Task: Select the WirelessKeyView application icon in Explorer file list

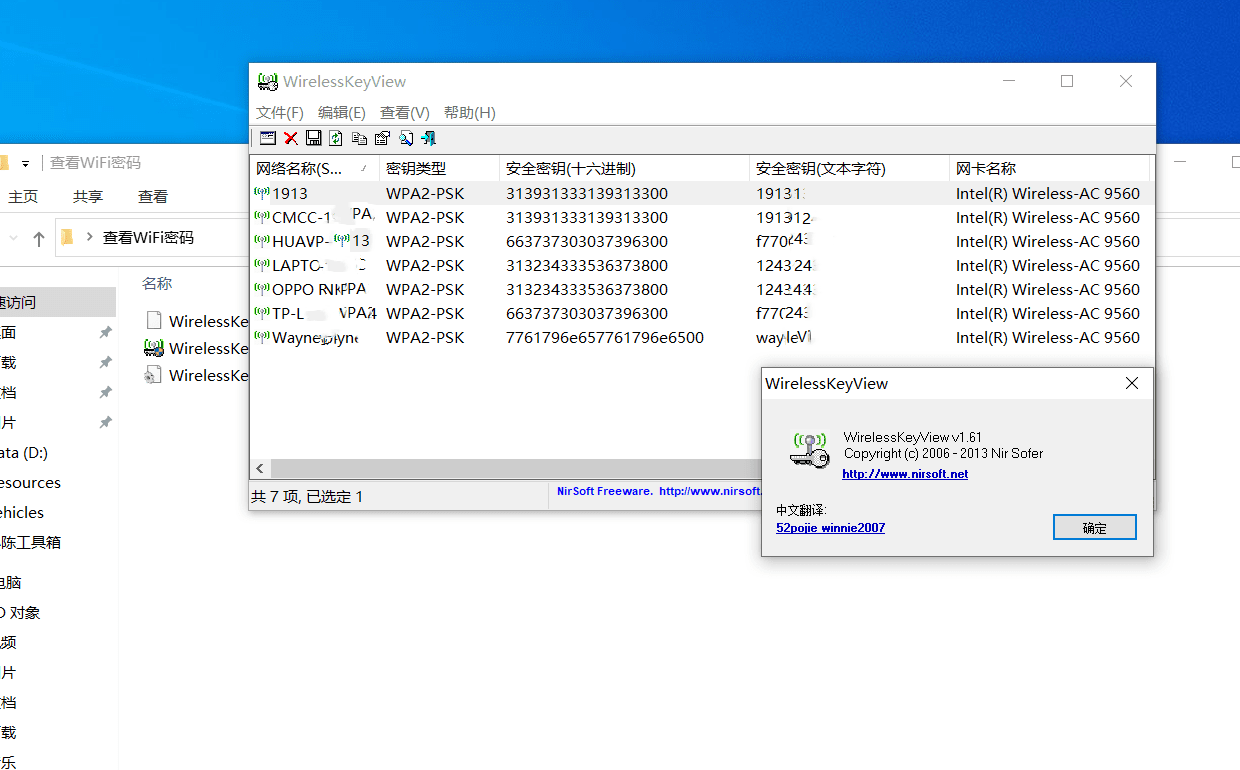Action: (154, 348)
